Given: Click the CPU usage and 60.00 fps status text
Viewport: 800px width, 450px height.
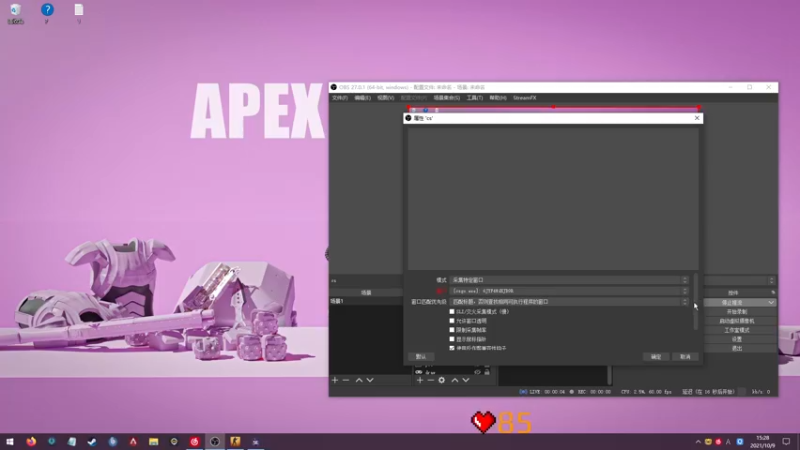Looking at the screenshot, I should [x=646, y=392].
